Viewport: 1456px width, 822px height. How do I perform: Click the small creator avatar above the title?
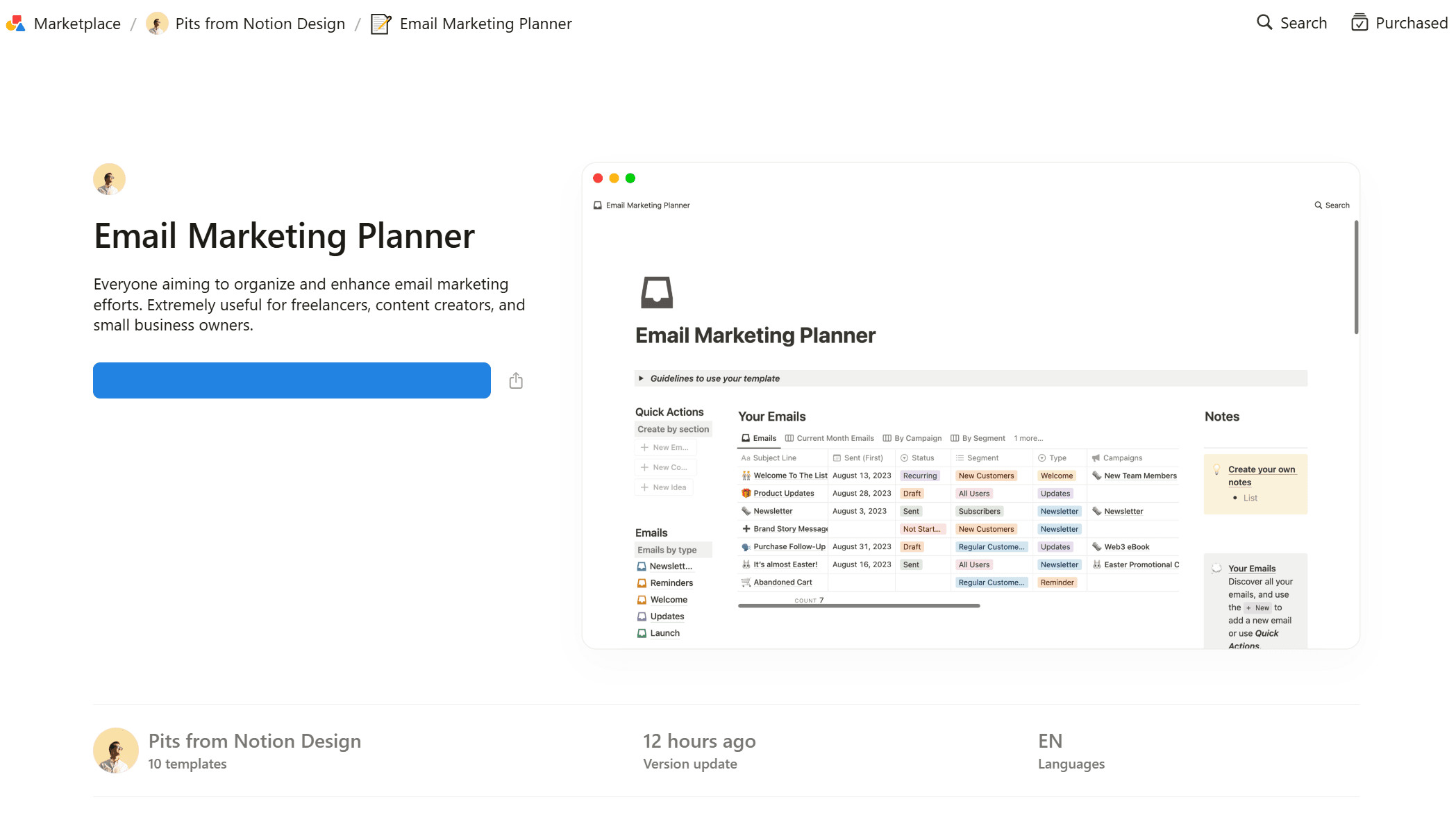pyautogui.click(x=109, y=179)
